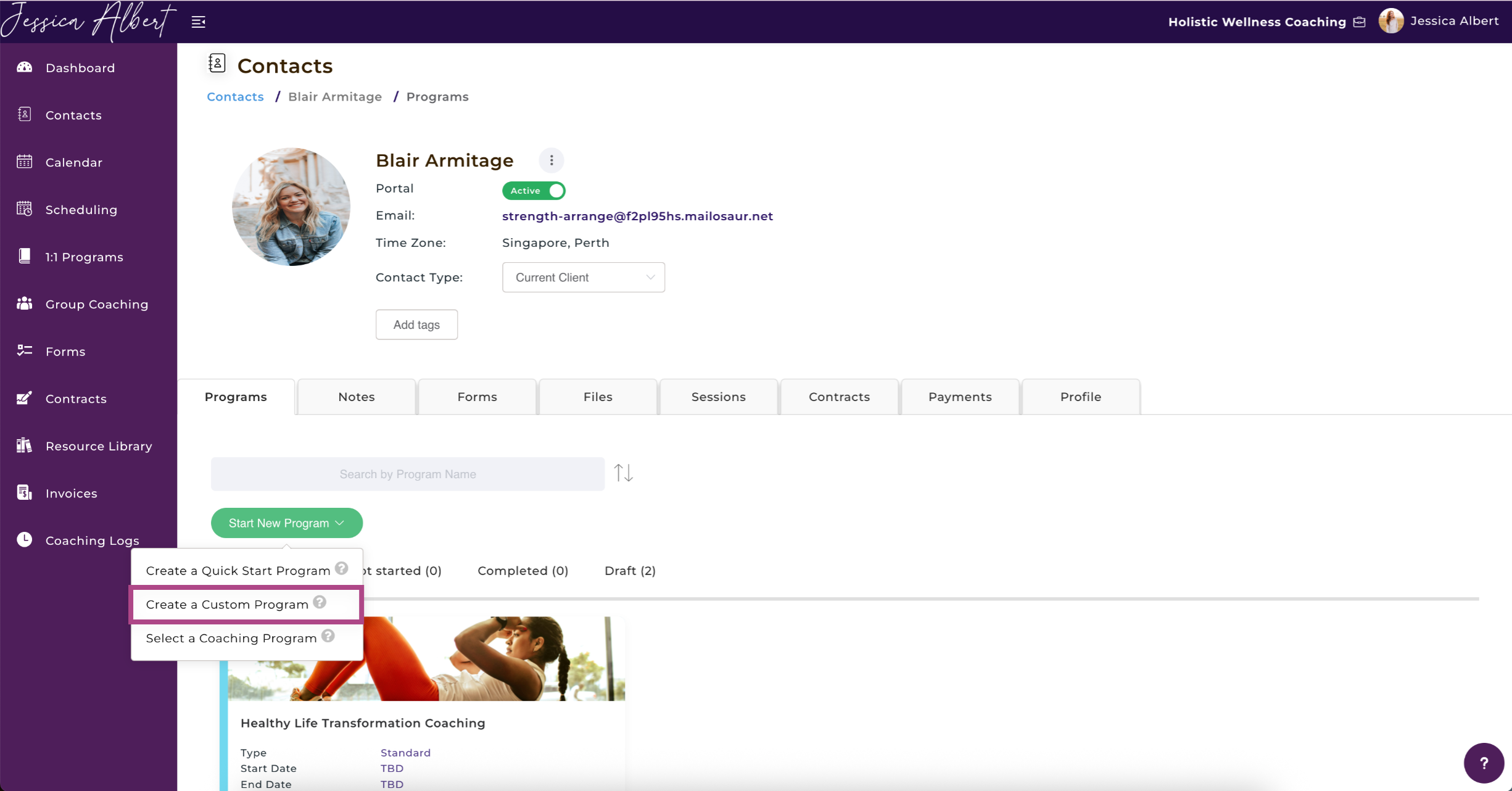Click the Holistic Wellness Coaching header text
1512x791 pixels.
point(1257,22)
